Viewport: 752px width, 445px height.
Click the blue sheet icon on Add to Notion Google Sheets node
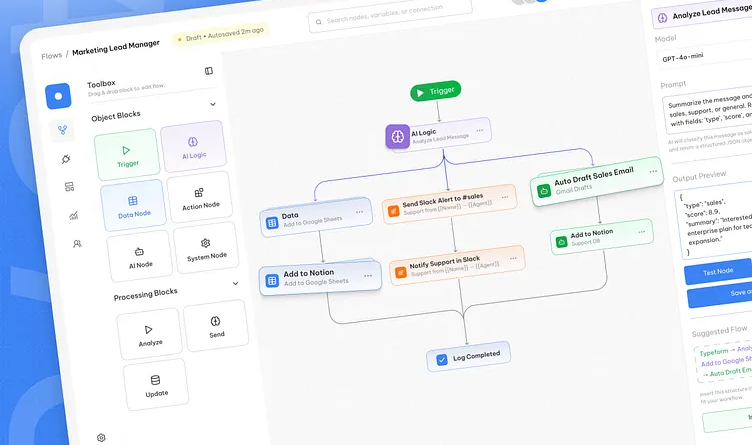pyautogui.click(x=272, y=281)
